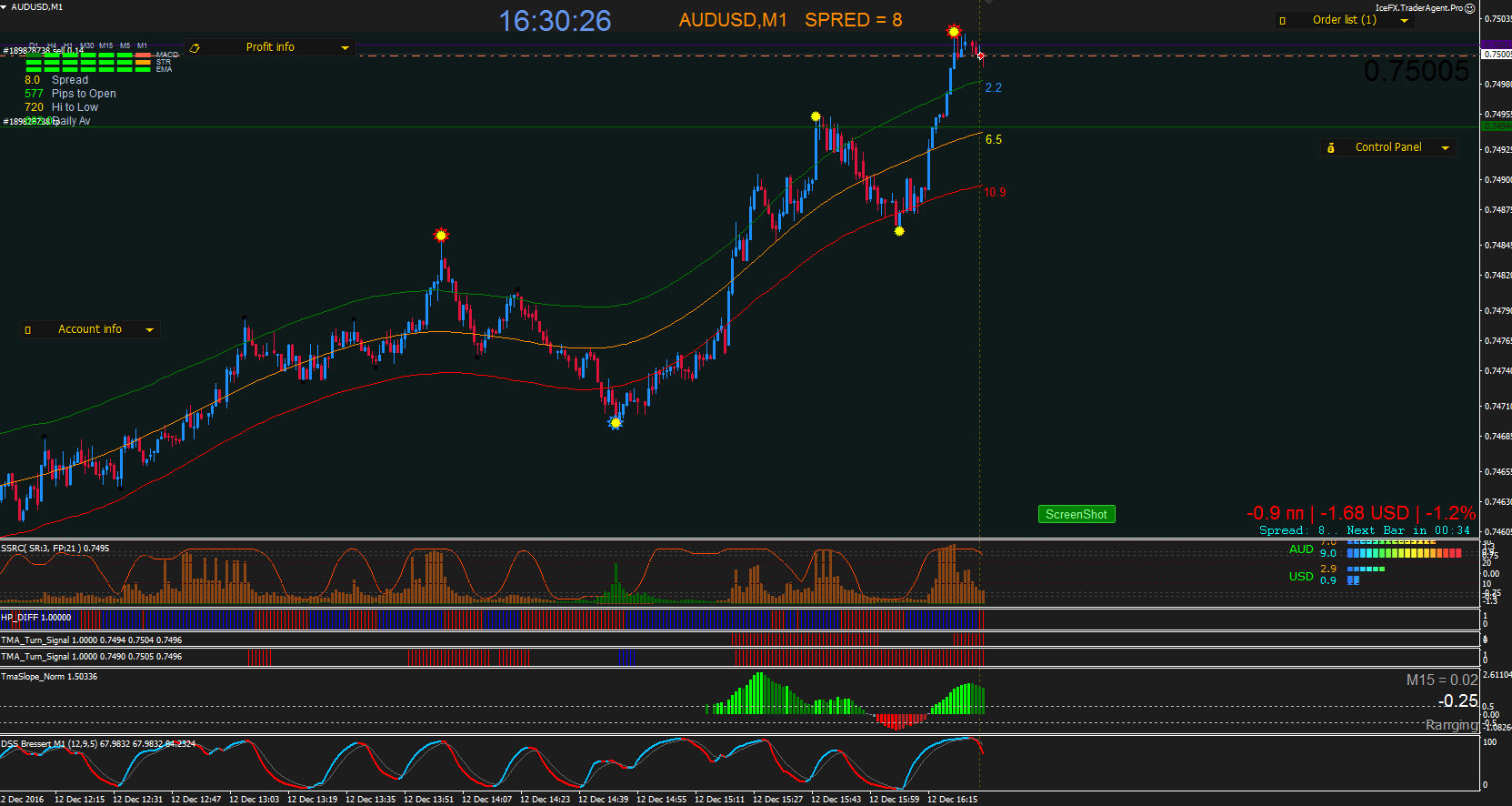This screenshot has height=806, width=1512.
Task: Click the HP_DIFF 1.00000 indicator label
Action: (35, 618)
